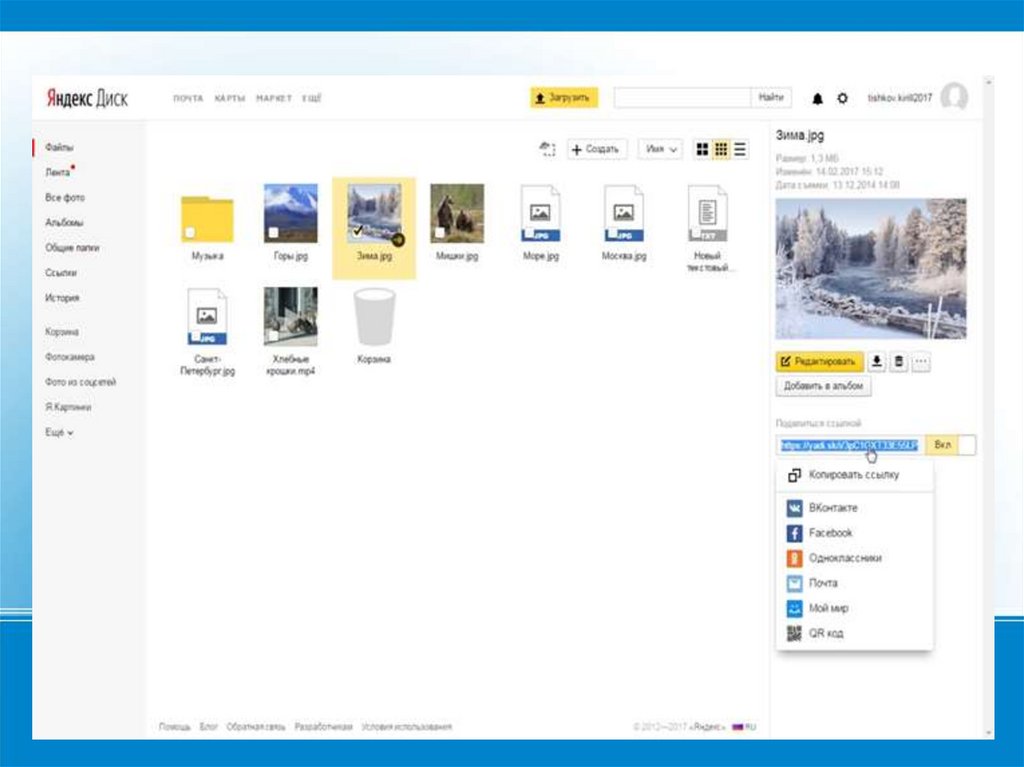Open Общие папки in the sidebar
The image size is (1024, 767).
(72, 248)
